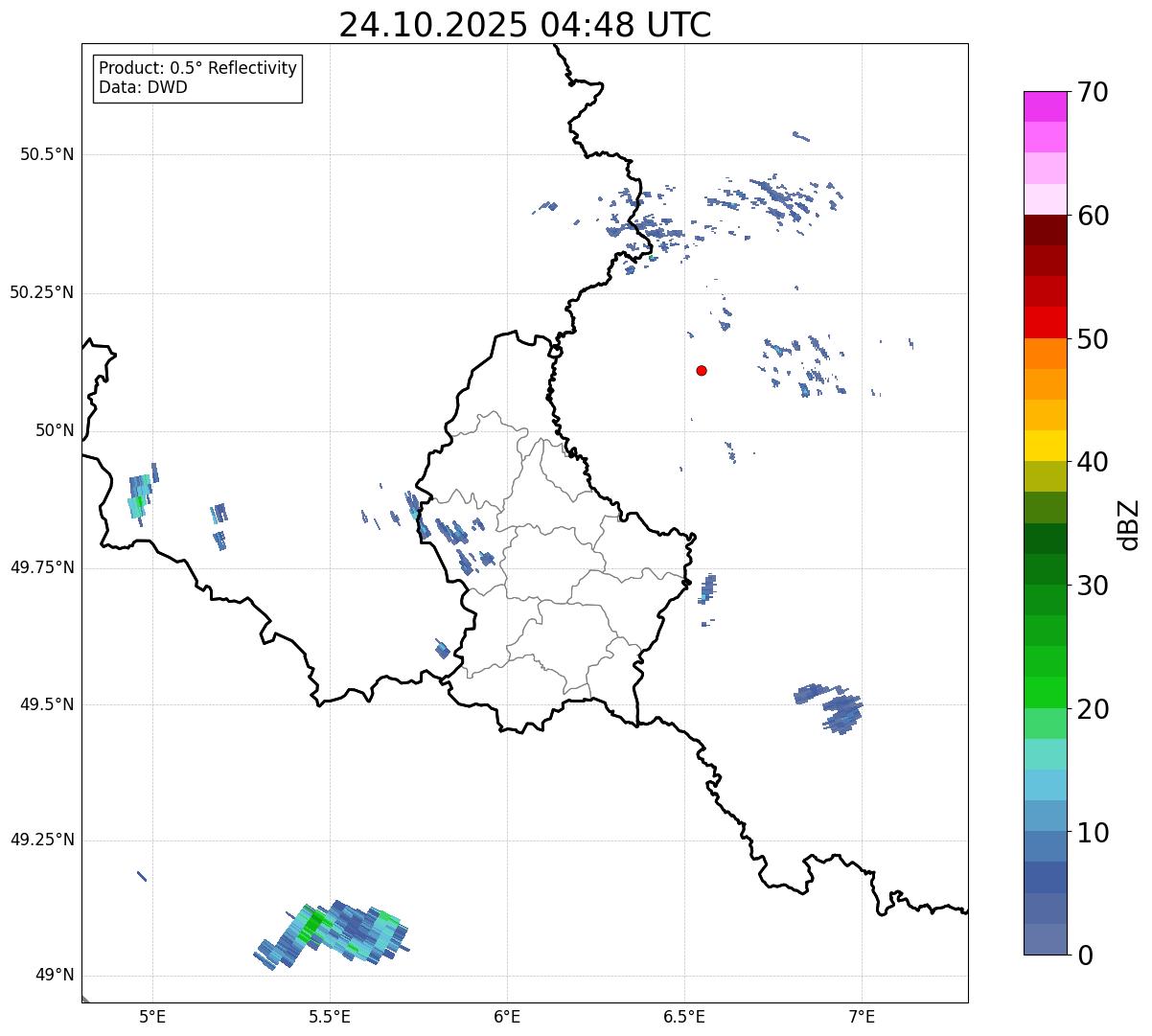This screenshot has height=1036, width=1152.
Task: Click the latitude label "49.5°N"
Action: click(47, 704)
